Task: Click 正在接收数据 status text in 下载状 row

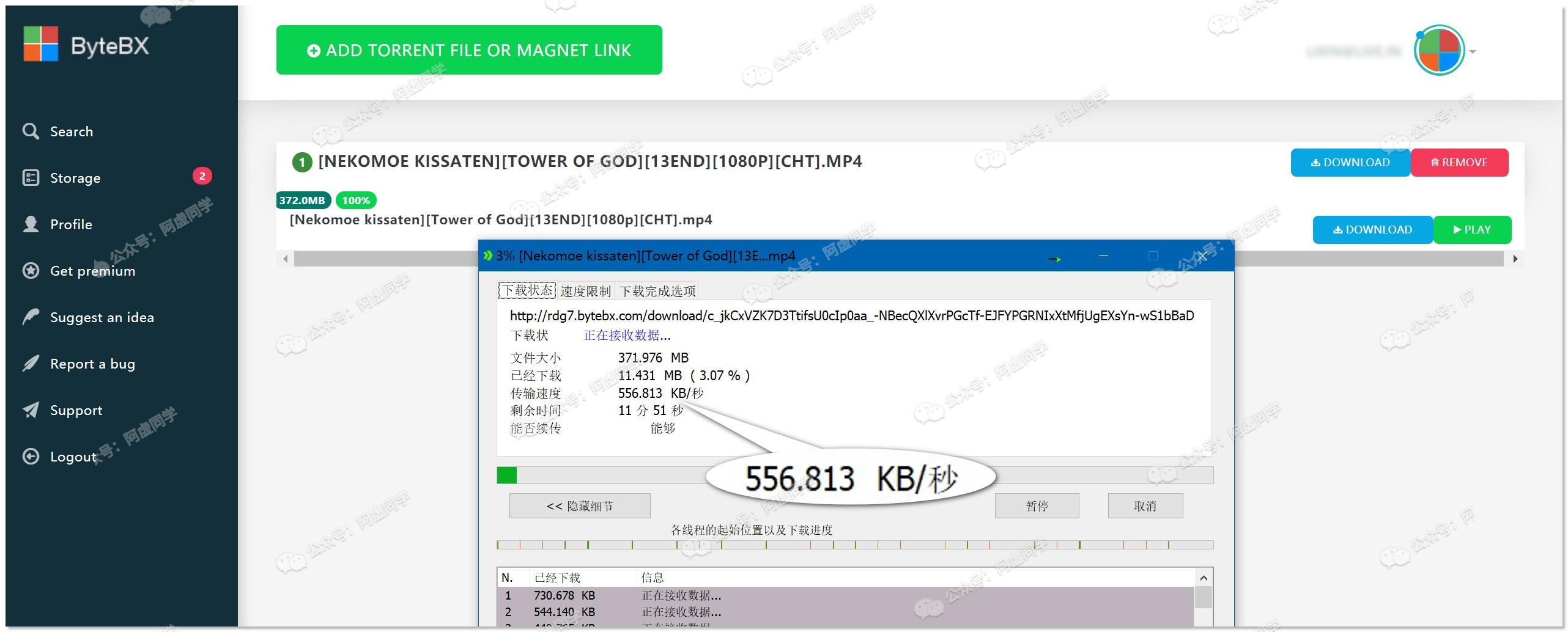Action: (627, 336)
